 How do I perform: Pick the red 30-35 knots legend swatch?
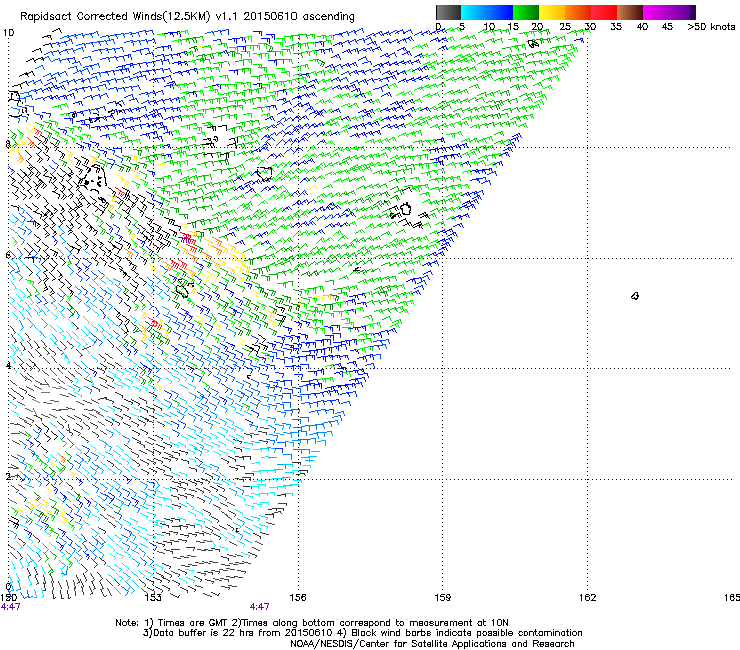(x=603, y=12)
